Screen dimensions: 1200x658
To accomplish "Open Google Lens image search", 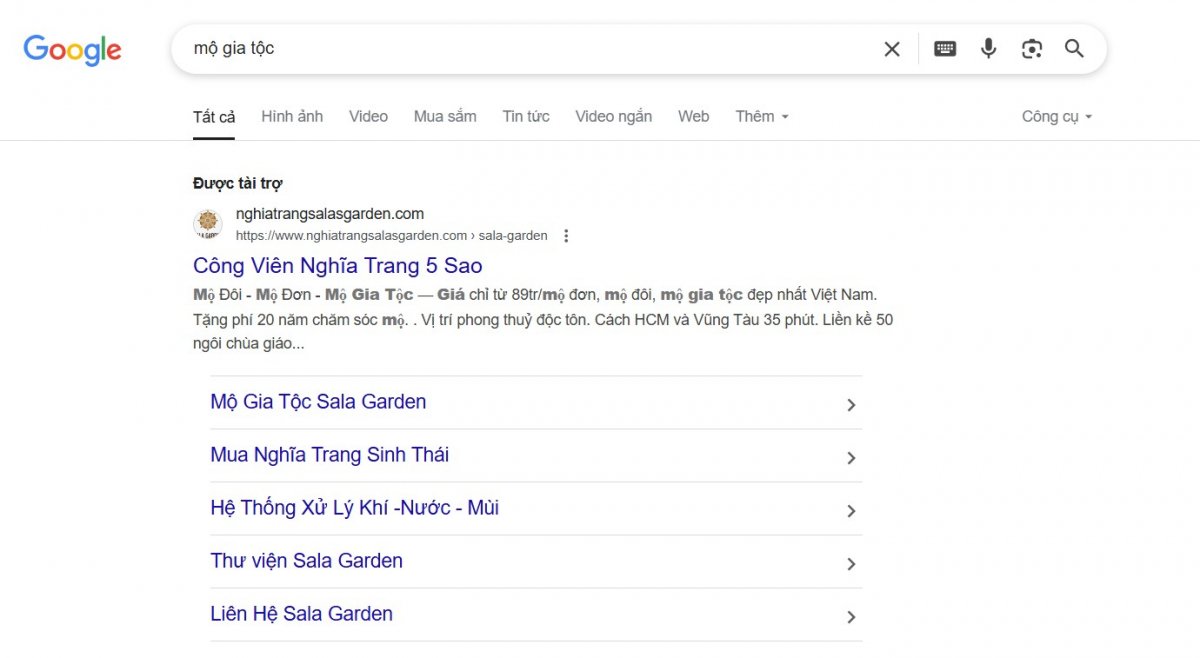I will tap(1031, 49).
